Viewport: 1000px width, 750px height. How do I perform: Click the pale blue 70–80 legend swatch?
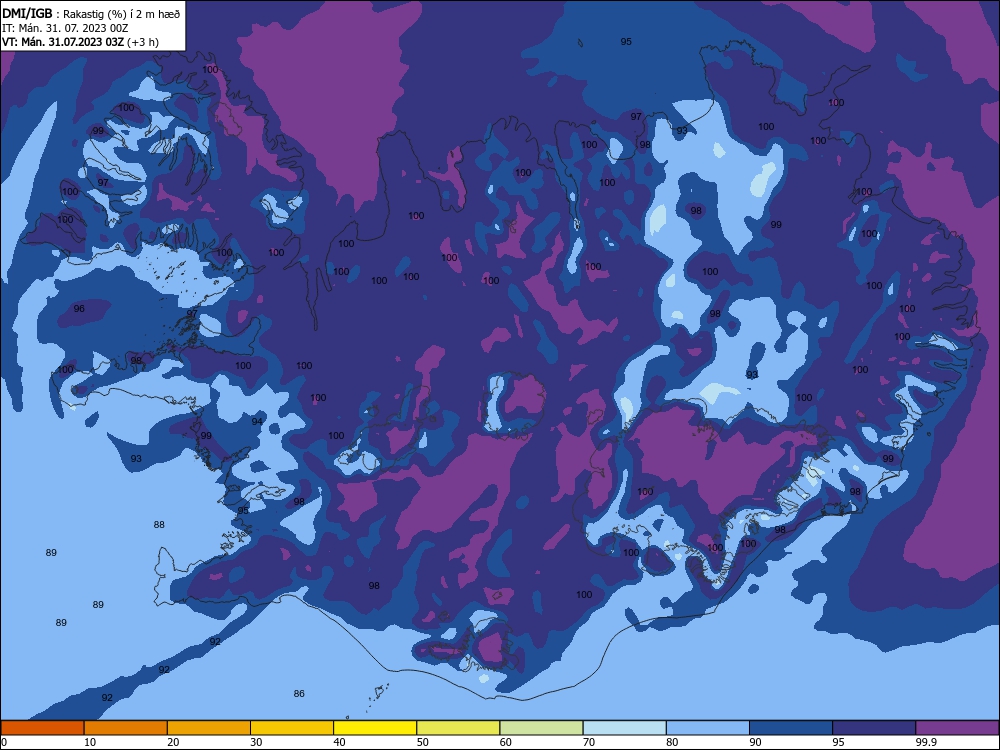625,728
